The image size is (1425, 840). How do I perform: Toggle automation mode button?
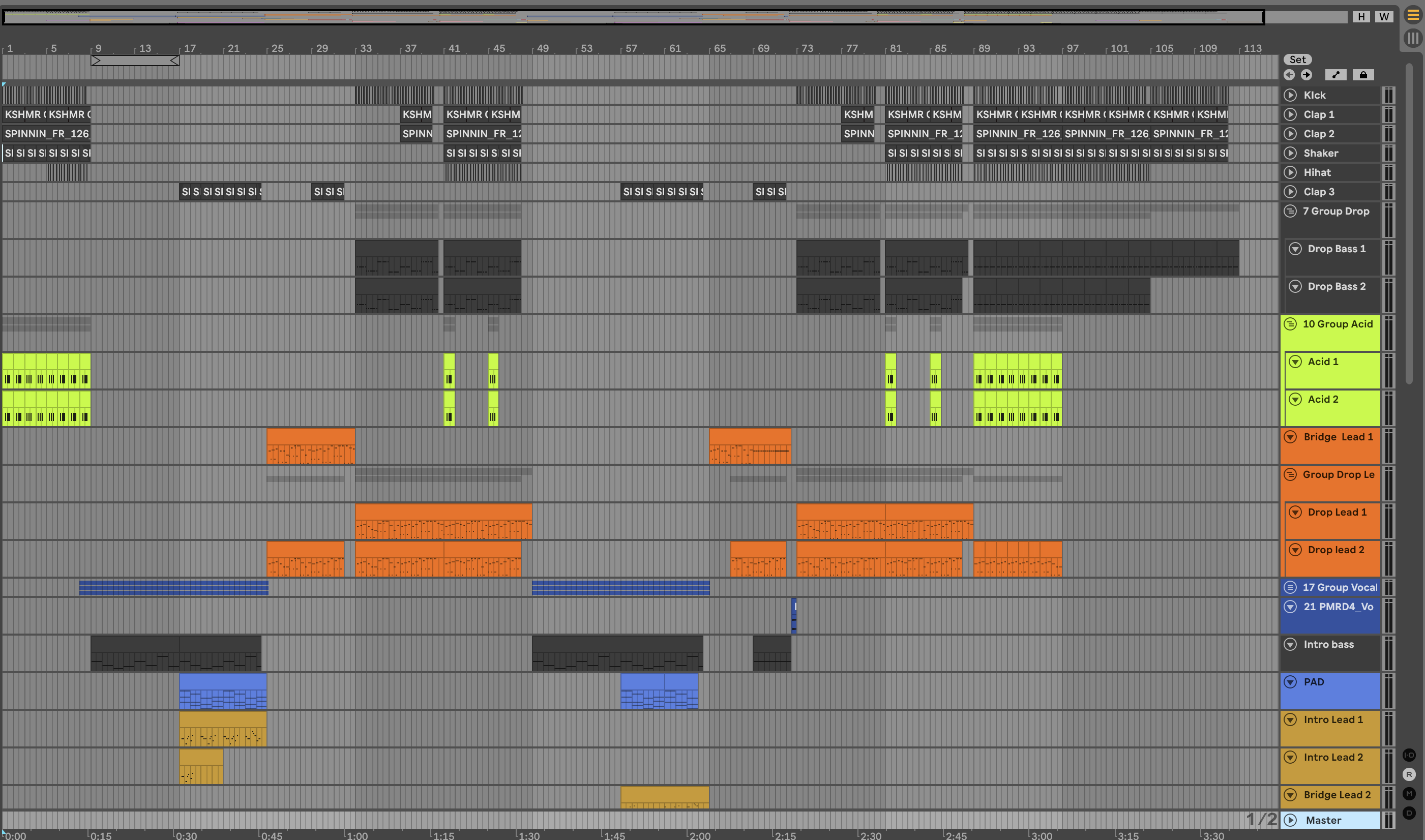(x=1335, y=75)
